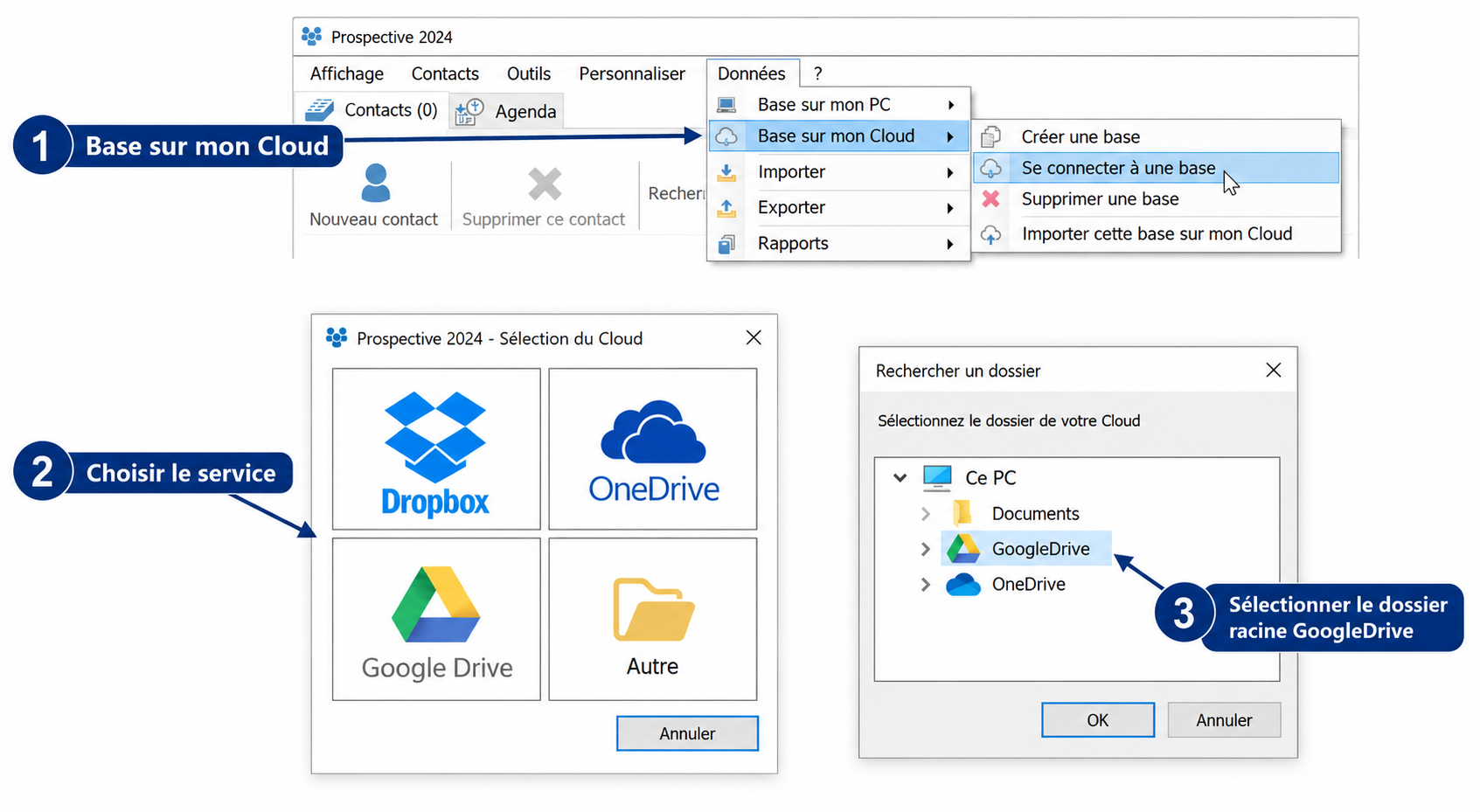Choose the Google Drive service tile

point(436,619)
